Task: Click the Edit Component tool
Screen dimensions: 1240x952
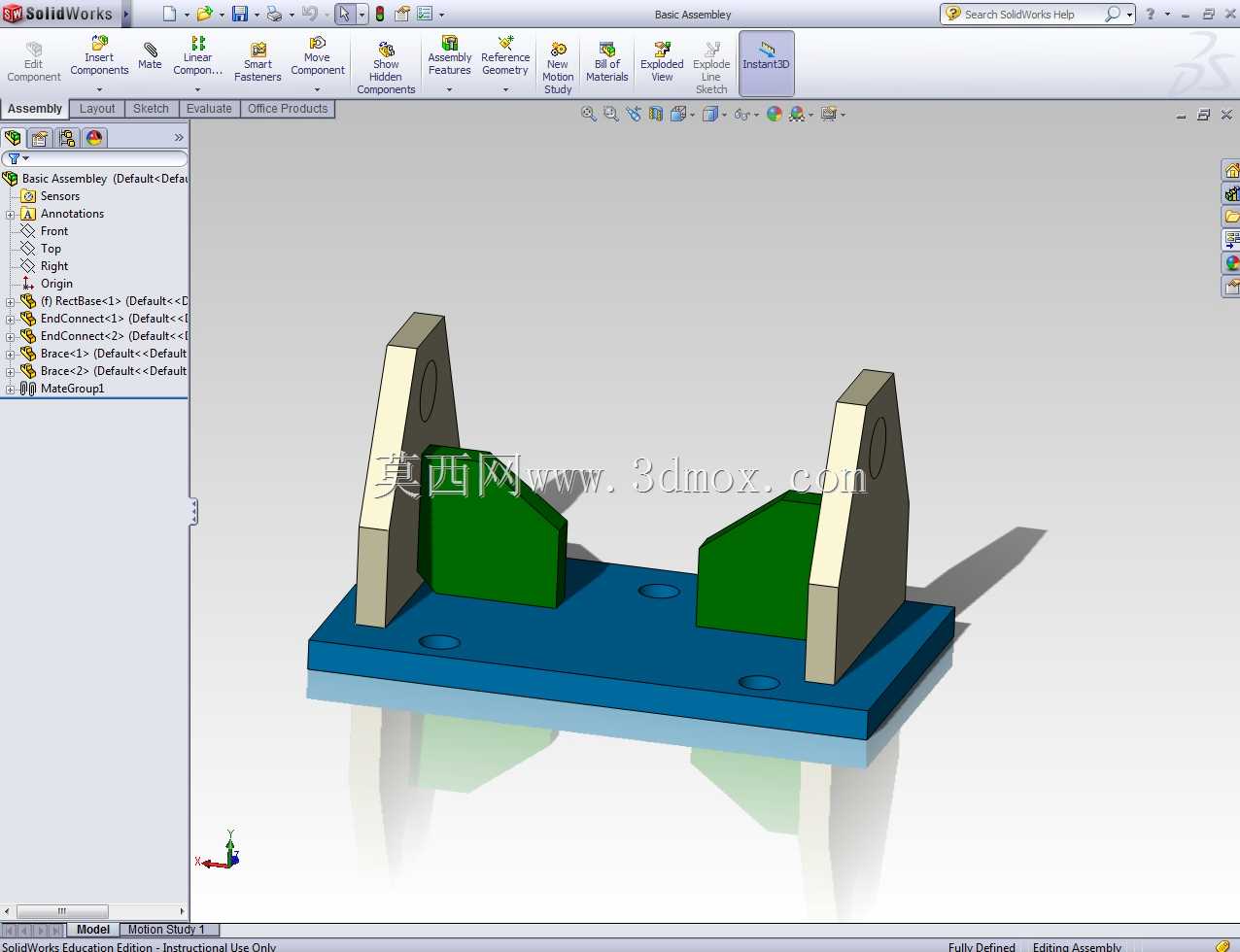Action: (34, 62)
